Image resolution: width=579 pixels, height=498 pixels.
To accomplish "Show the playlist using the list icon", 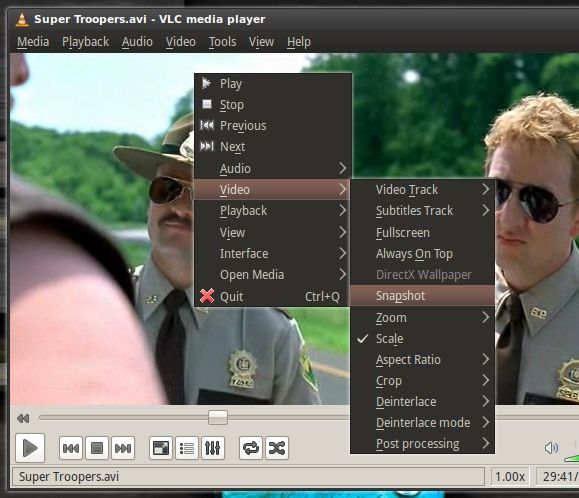I will [x=187, y=448].
